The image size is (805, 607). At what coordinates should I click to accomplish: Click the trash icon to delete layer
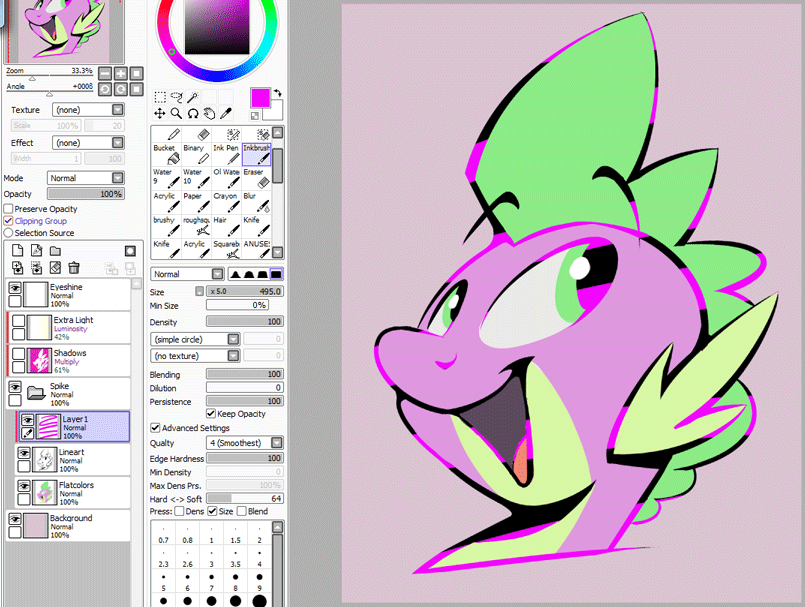pos(74,268)
